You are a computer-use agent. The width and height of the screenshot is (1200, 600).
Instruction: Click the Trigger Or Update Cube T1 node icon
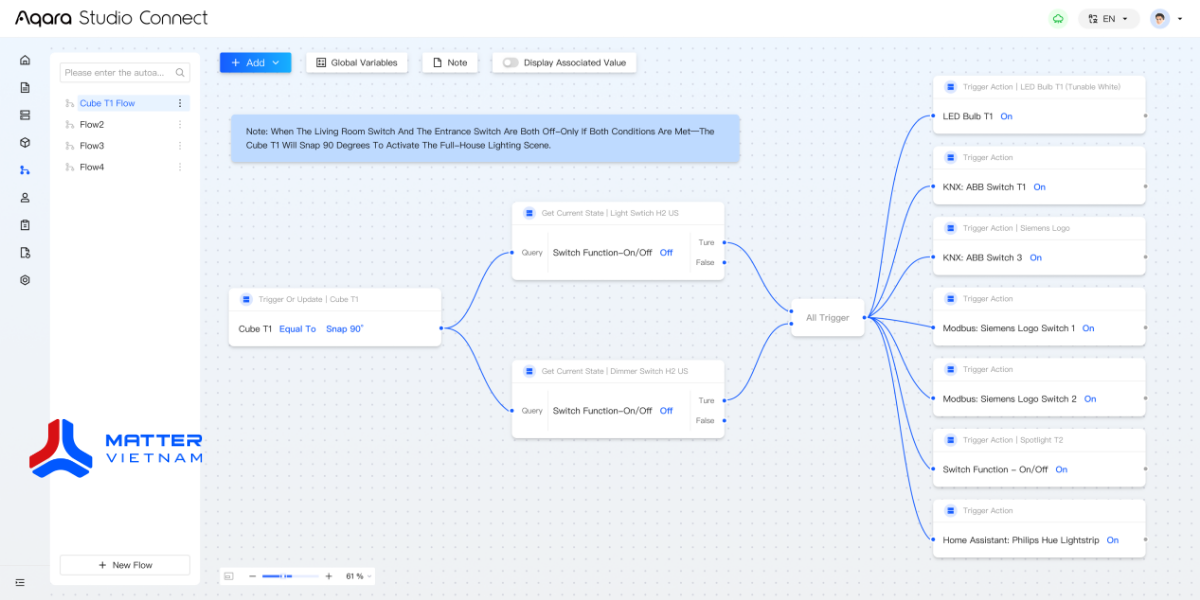pyautogui.click(x=246, y=299)
